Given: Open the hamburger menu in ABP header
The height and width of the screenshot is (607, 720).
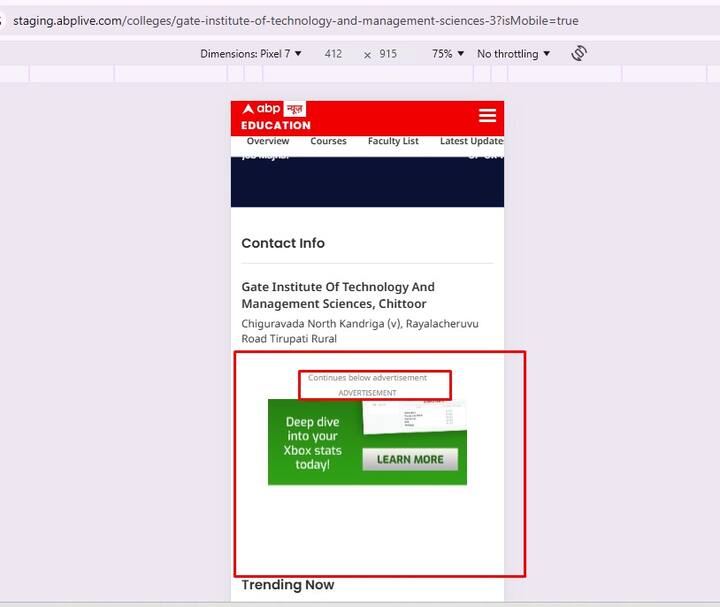Looking at the screenshot, I should tap(487, 116).
